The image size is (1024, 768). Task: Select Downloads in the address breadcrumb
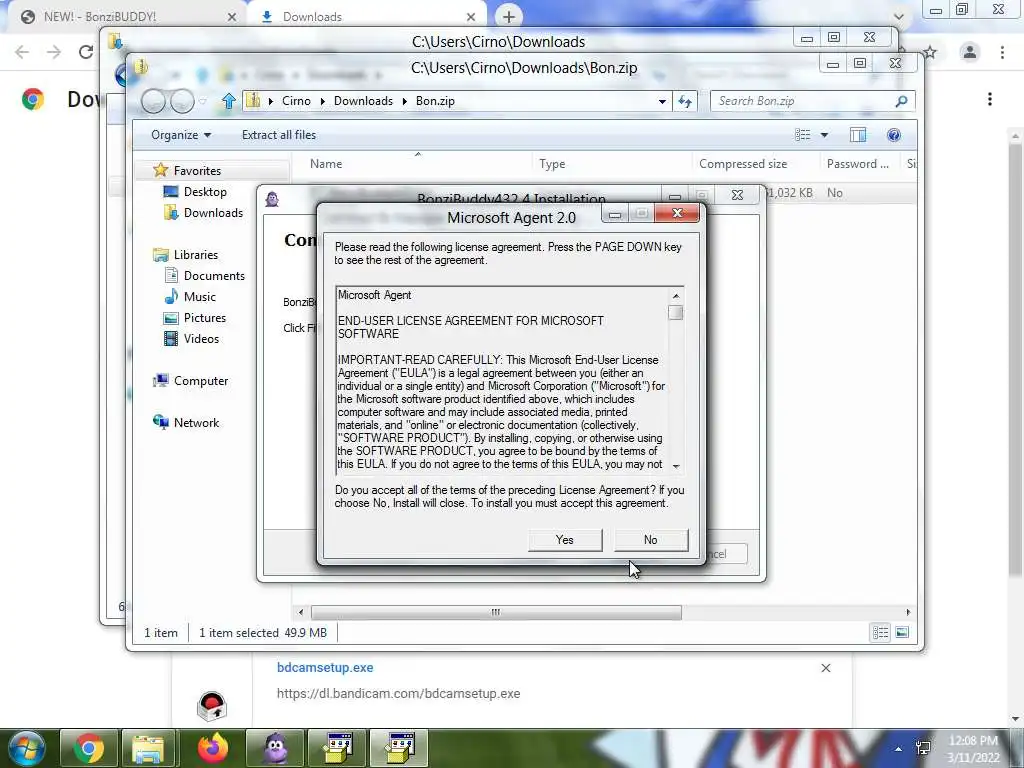click(x=363, y=101)
